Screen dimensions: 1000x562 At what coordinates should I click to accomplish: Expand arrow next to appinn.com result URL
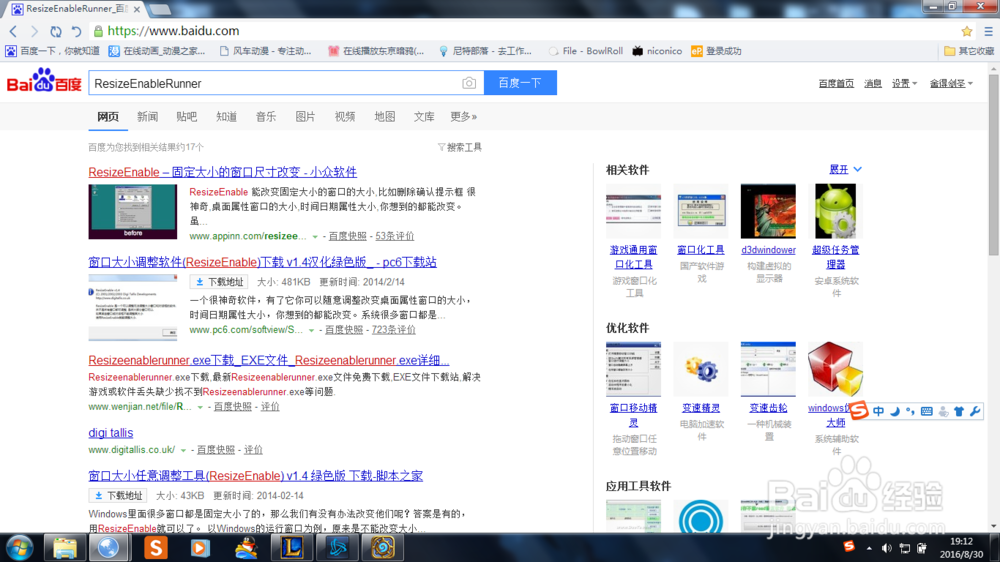coord(314,237)
